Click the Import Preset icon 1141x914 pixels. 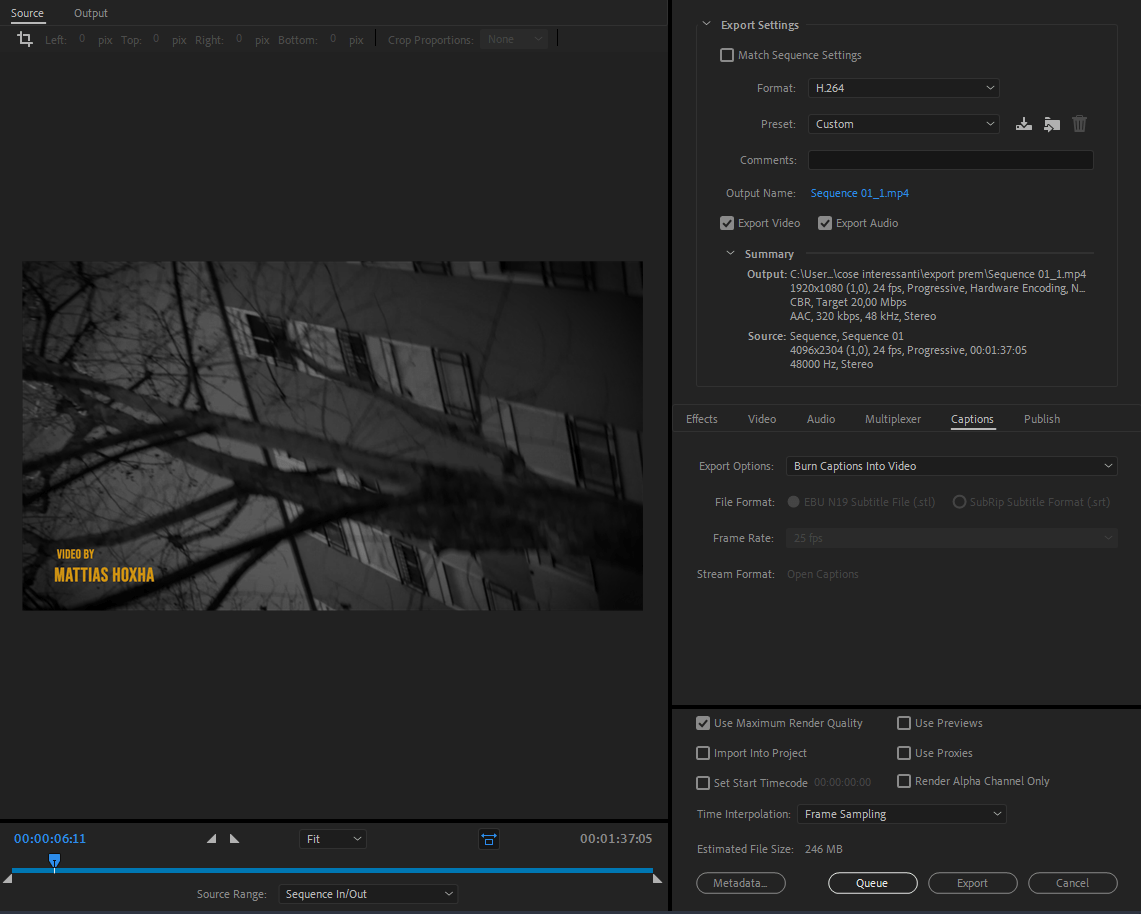pyautogui.click(x=1051, y=123)
